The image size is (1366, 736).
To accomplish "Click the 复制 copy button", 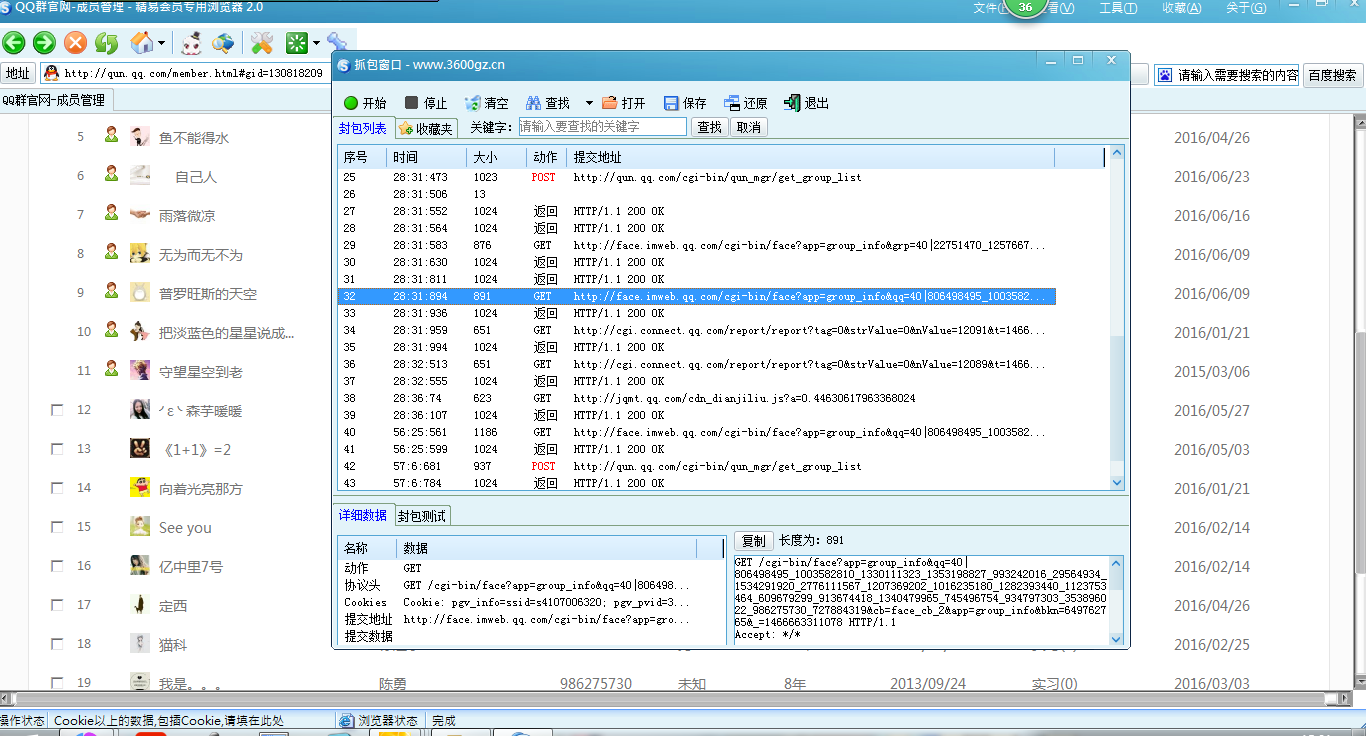I will [x=754, y=541].
